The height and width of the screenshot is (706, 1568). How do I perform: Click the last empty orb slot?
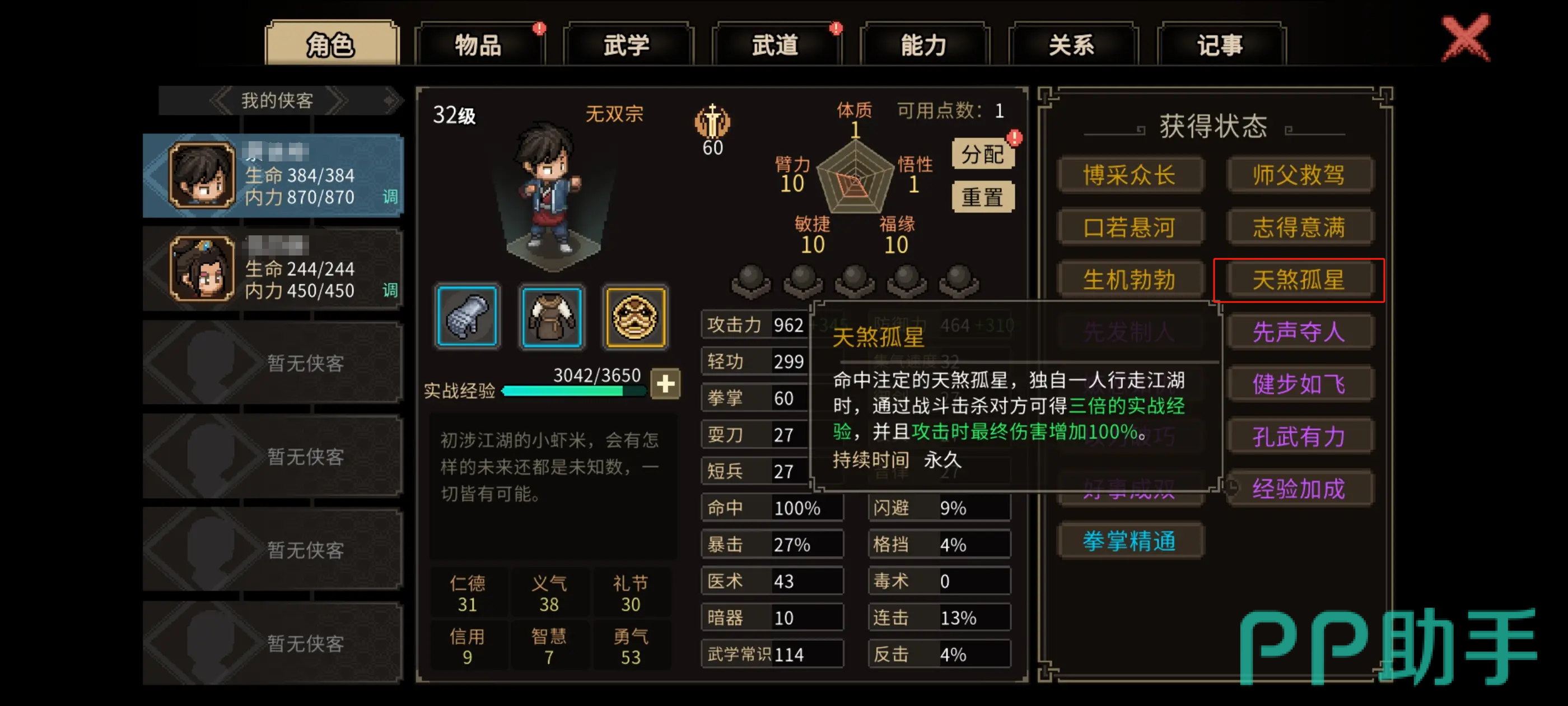coord(959,282)
